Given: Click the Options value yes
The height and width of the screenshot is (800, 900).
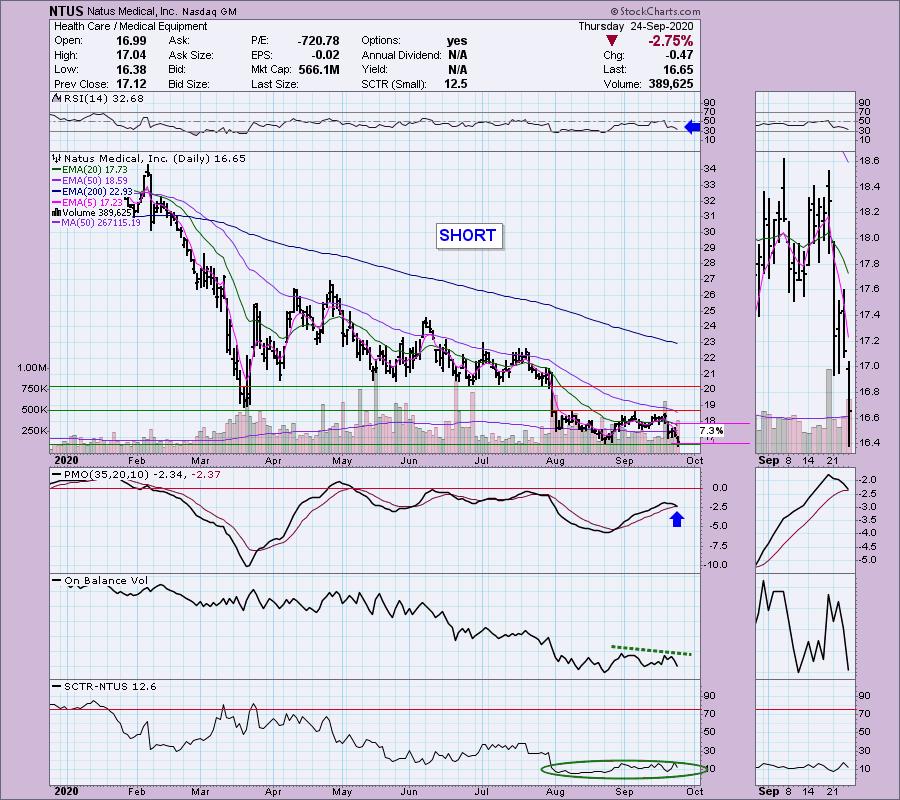Looking at the screenshot, I should (457, 41).
